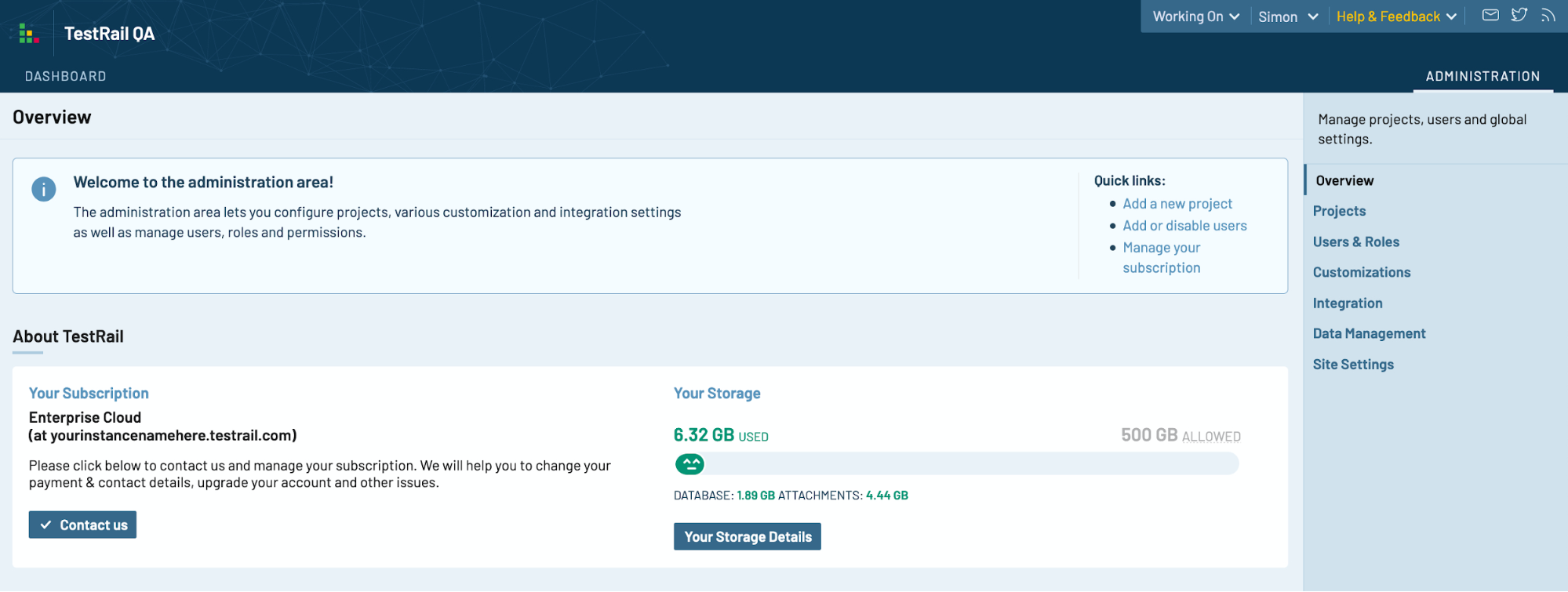Screen dimensions: 1568x592
Task: Open Projects in the admin sidebar
Action: click(1339, 211)
